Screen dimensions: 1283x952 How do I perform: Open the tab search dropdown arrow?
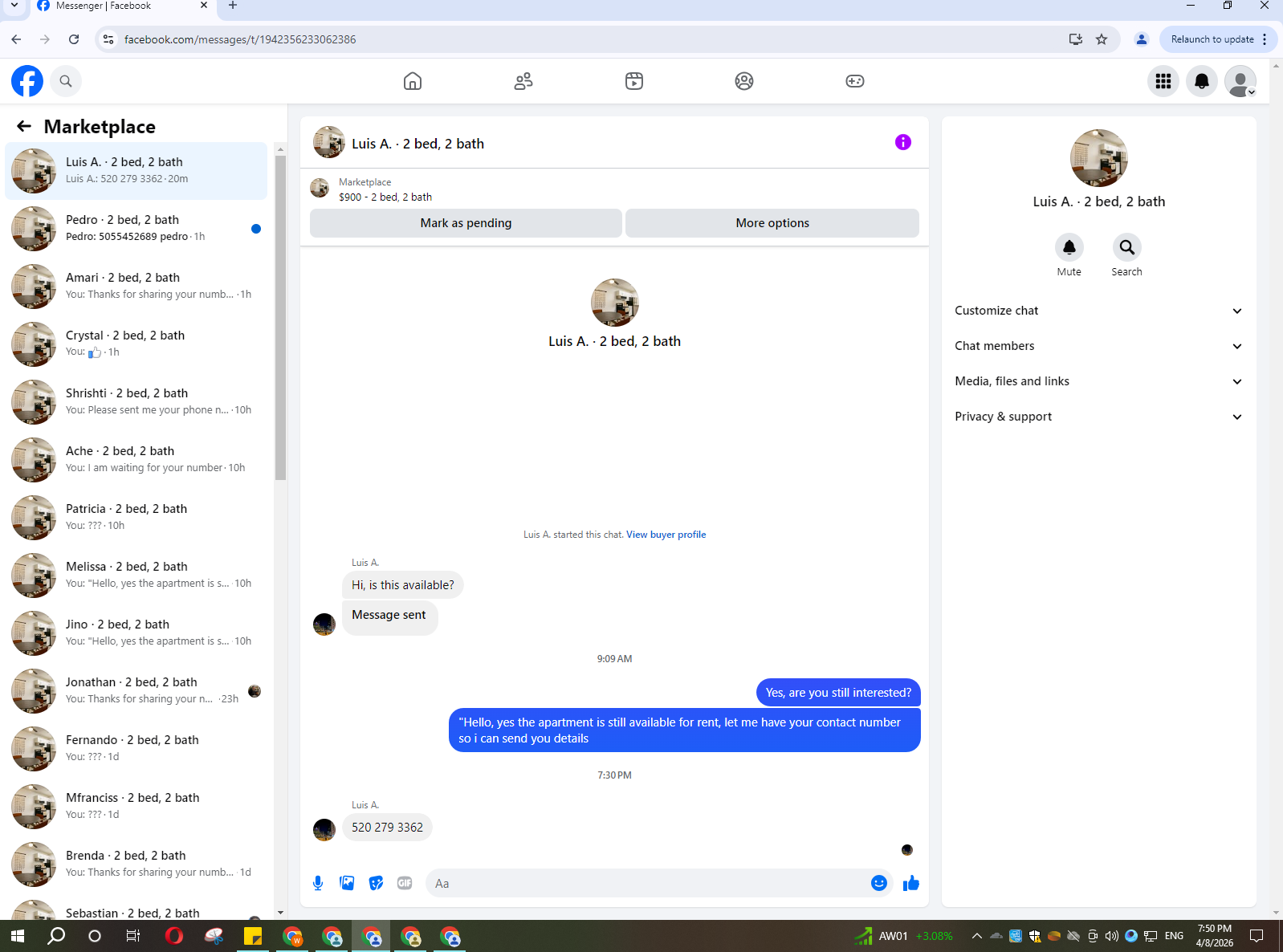click(x=14, y=6)
